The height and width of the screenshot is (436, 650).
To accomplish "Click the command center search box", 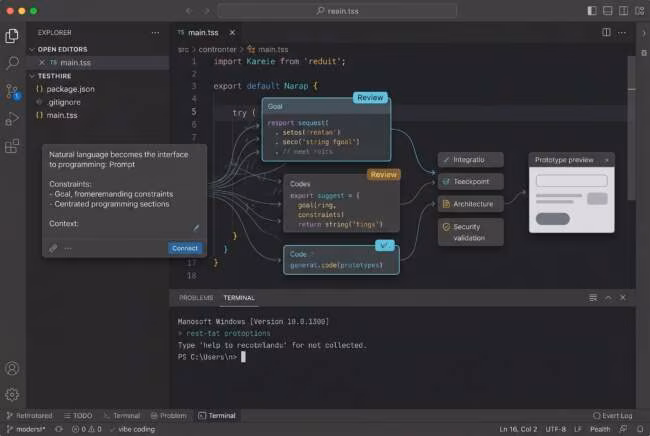I will [337, 11].
